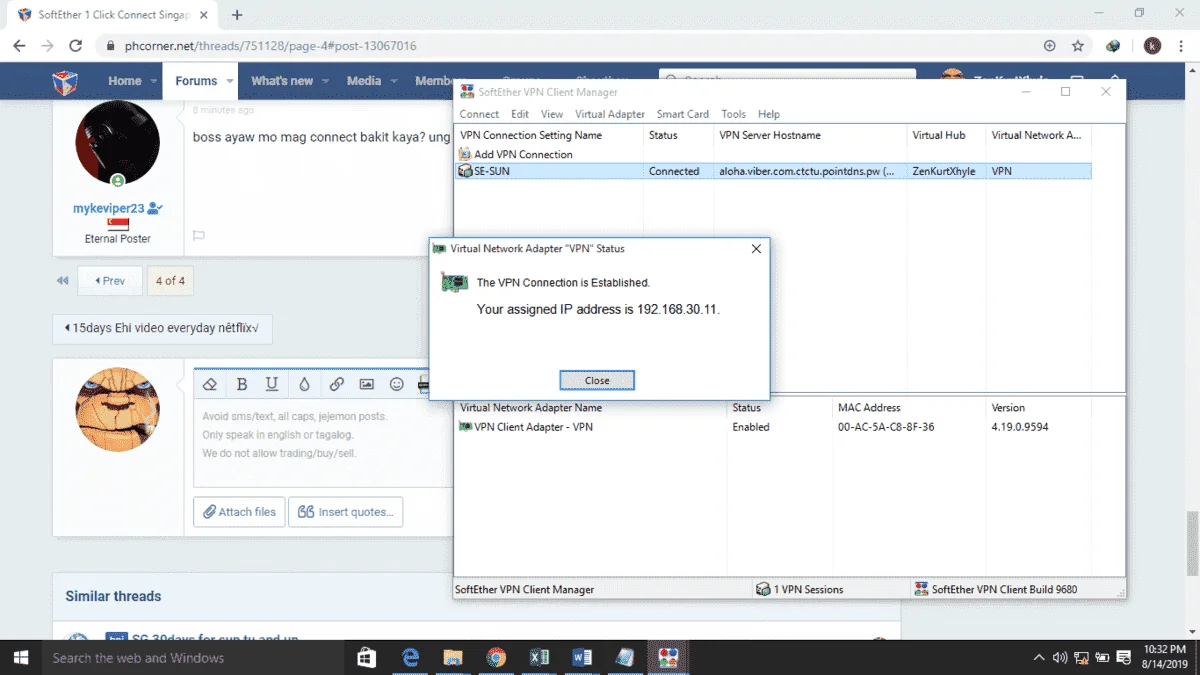Click the version value 4.19.0.9594
This screenshot has width=1200, height=675.
(1020, 427)
